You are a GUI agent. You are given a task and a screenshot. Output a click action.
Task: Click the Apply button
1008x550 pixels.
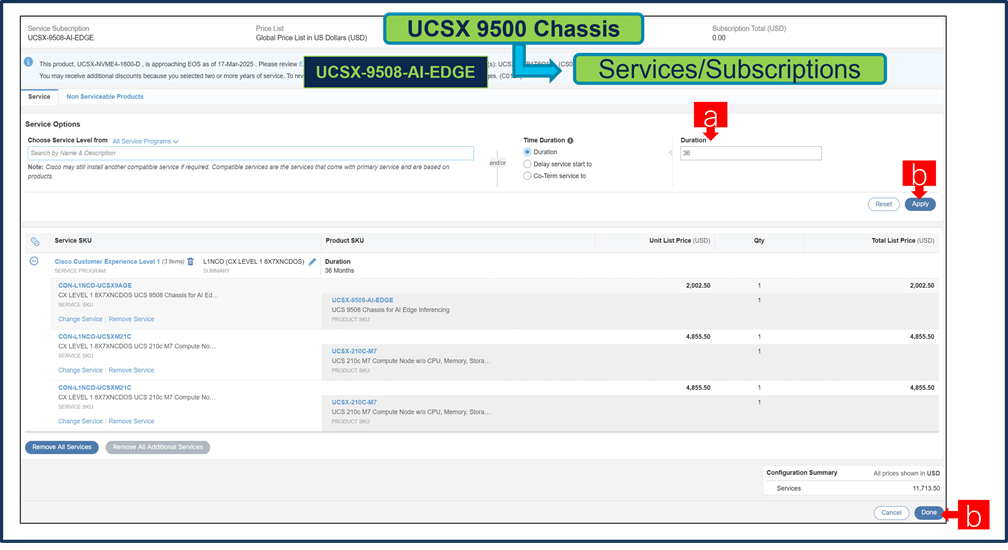pyautogui.click(x=920, y=204)
